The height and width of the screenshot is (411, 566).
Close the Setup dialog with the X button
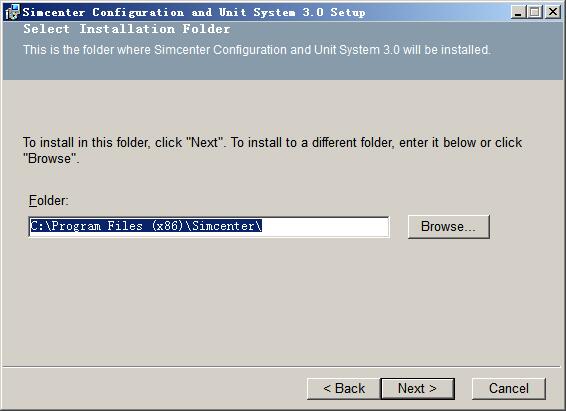(x=552, y=12)
